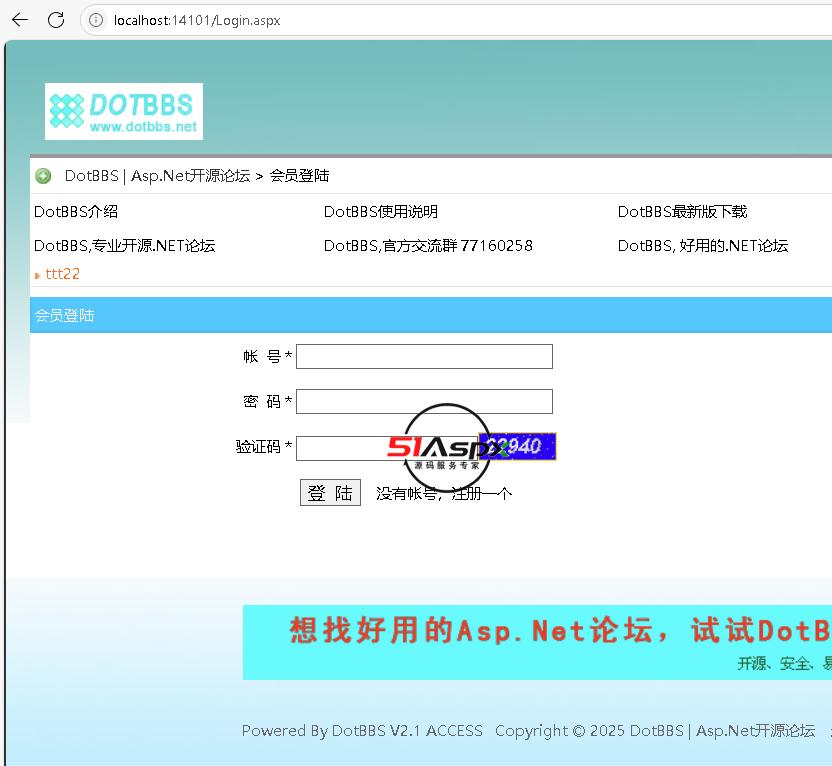Viewport: 832px width, 766px height.
Task: Click the red Asp.Net论坛 banner advertisement
Action: pyautogui.click(x=538, y=641)
